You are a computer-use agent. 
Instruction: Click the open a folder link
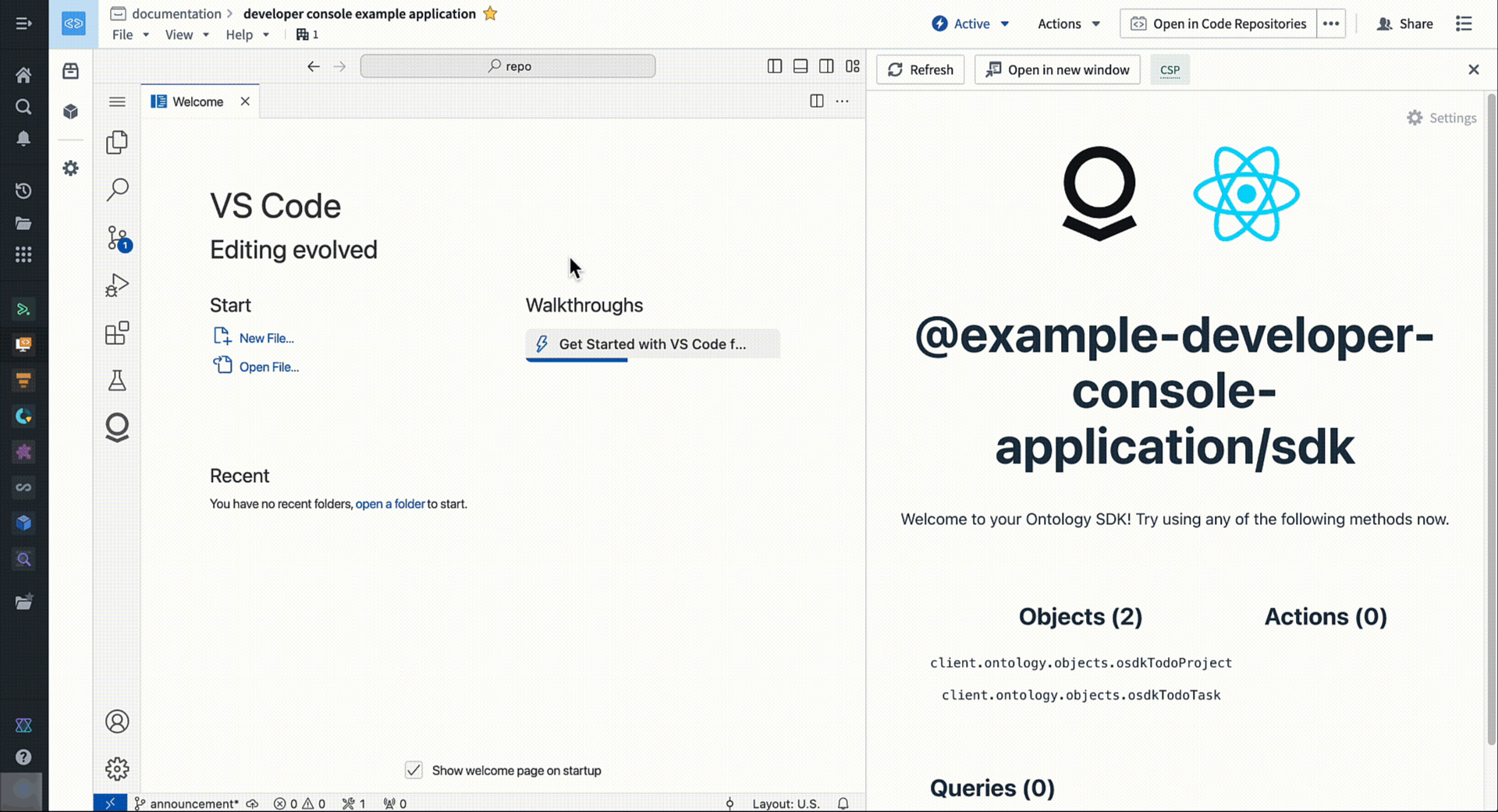tap(390, 504)
